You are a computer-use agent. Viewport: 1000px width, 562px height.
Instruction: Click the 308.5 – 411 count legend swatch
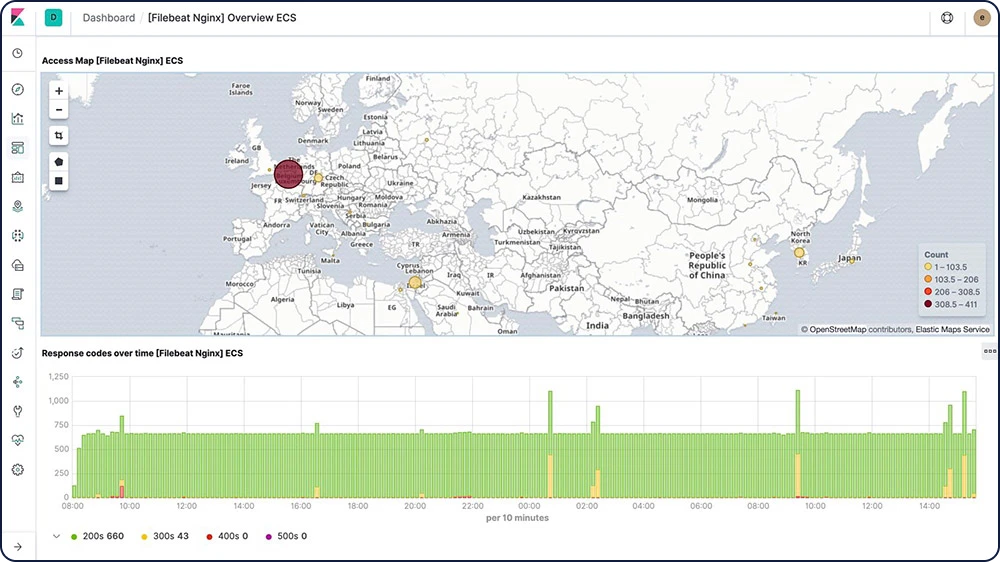pyautogui.click(x=928, y=304)
